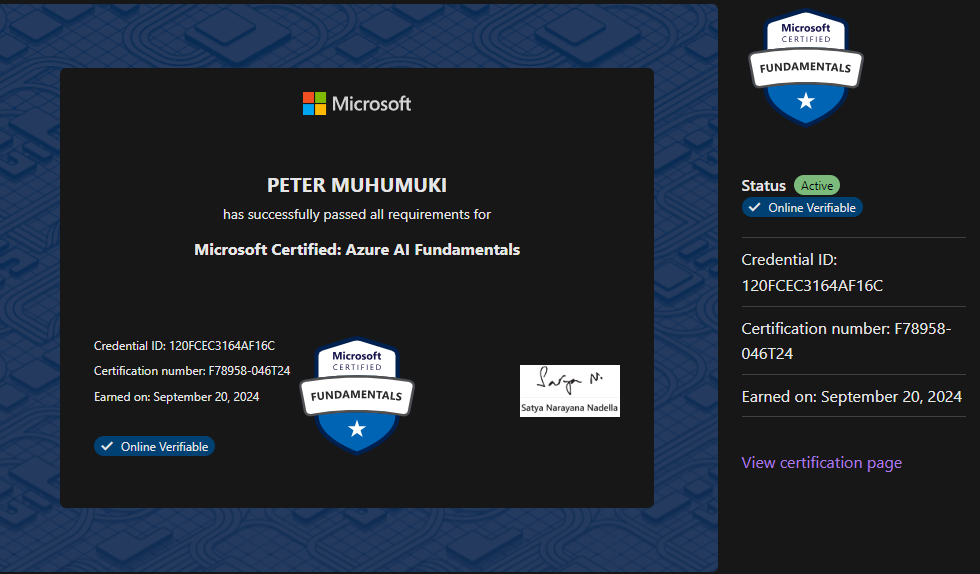Click the 'Satya Narayana Nadella' printed name
Screen dimensions: 980x574
(x=569, y=408)
